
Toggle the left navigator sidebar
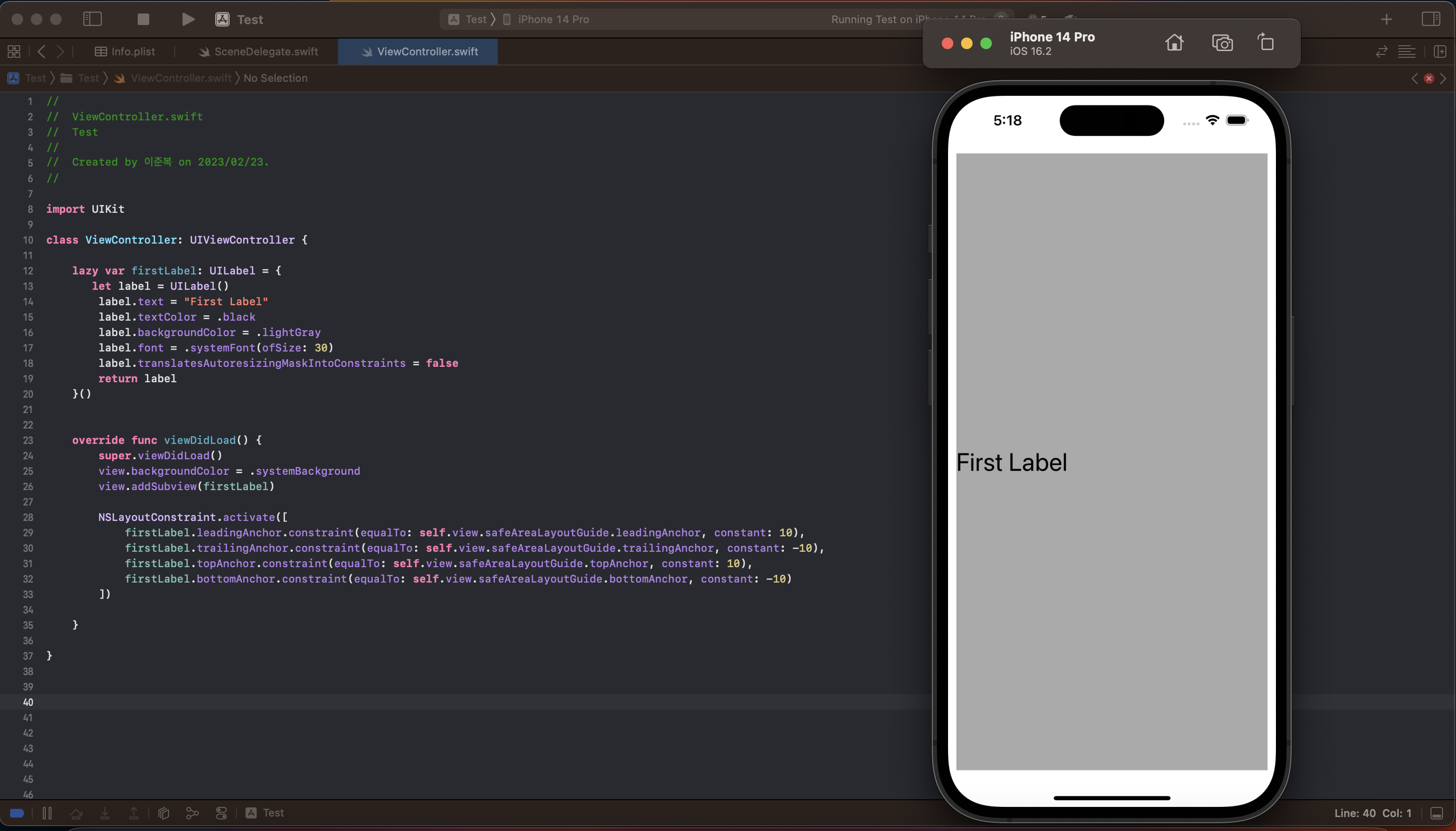[92, 19]
